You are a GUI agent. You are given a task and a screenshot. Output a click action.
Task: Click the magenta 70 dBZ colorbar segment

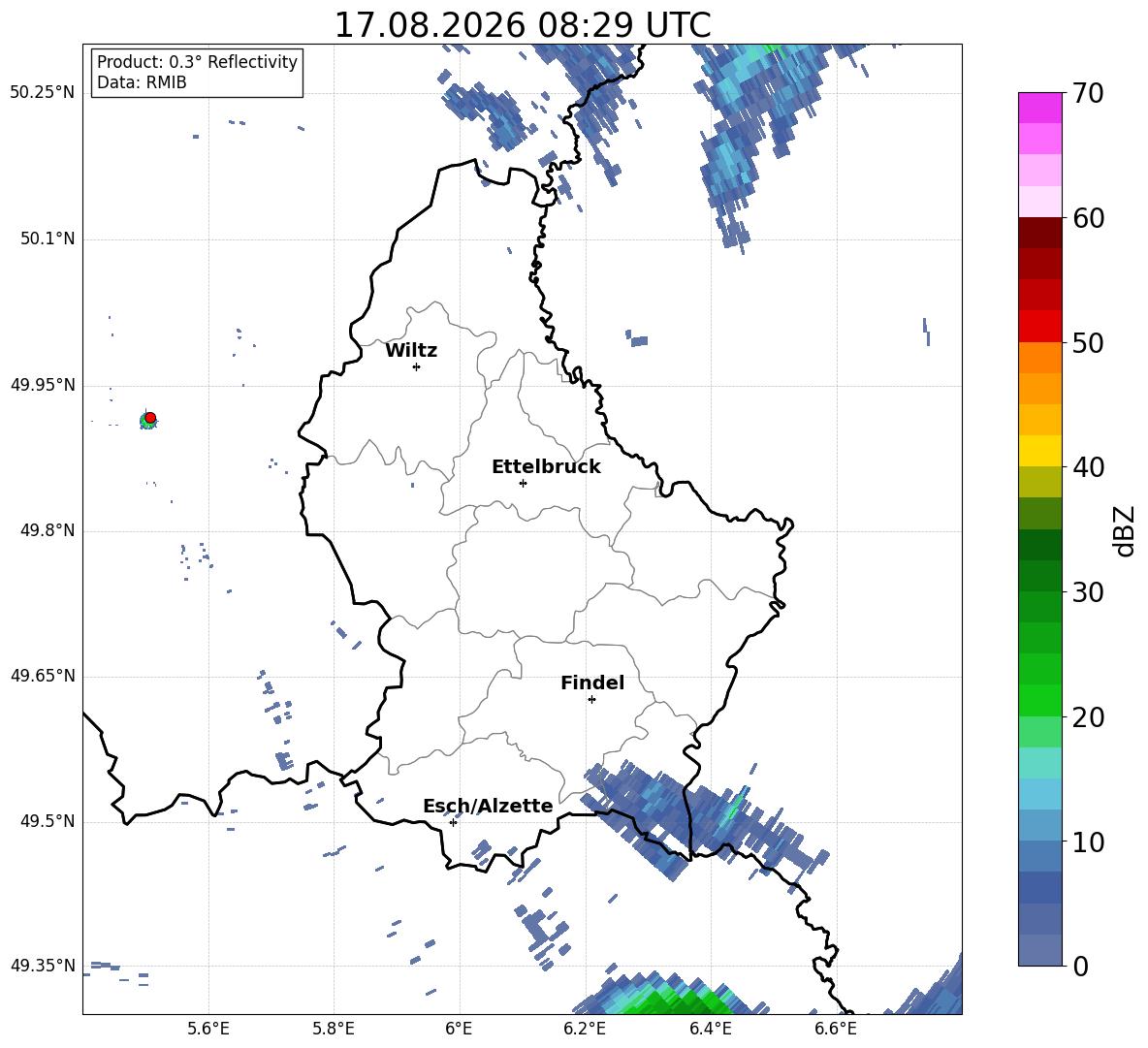[x=1039, y=108]
